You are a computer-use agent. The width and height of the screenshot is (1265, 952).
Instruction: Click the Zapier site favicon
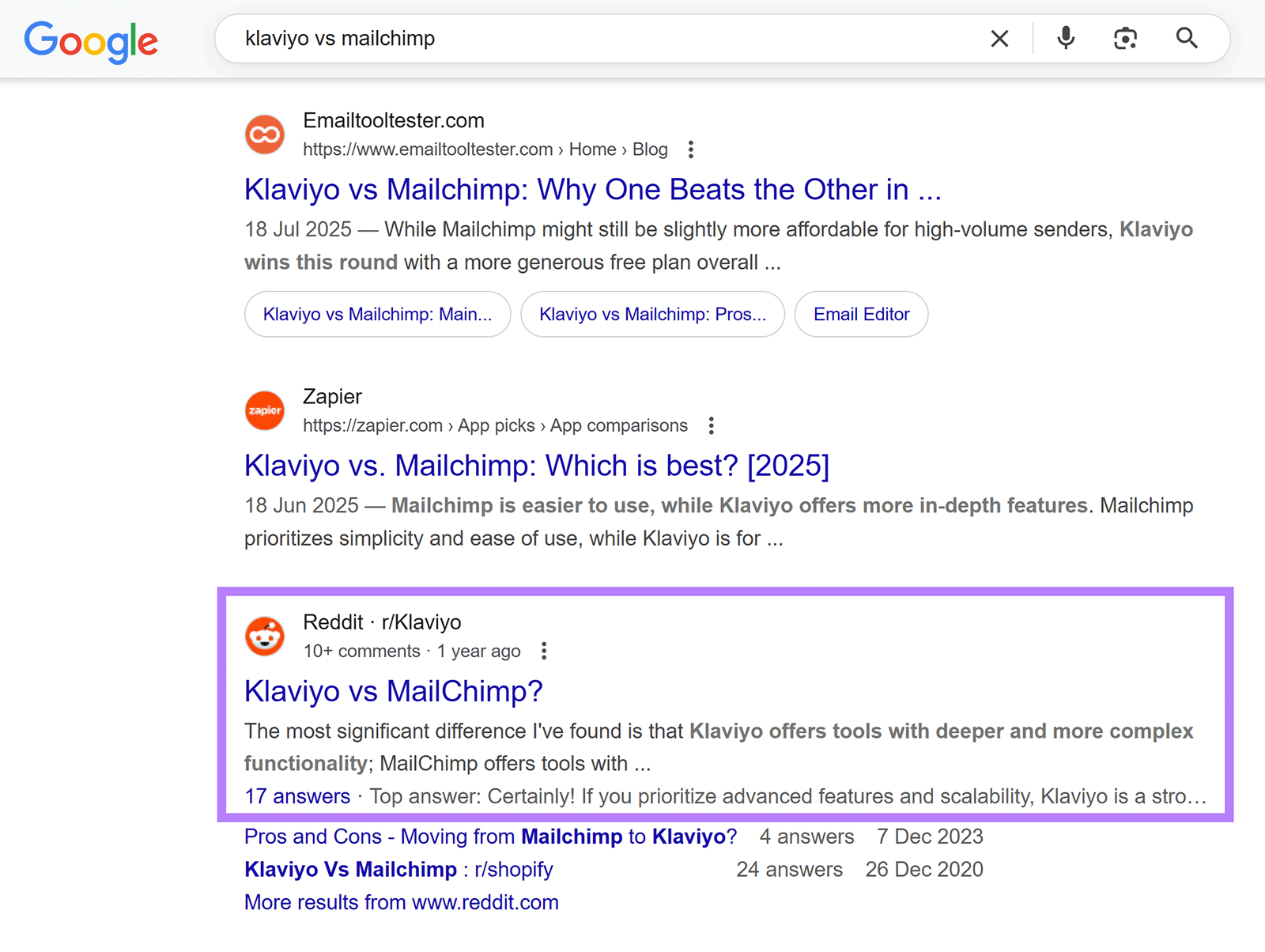[x=265, y=410]
